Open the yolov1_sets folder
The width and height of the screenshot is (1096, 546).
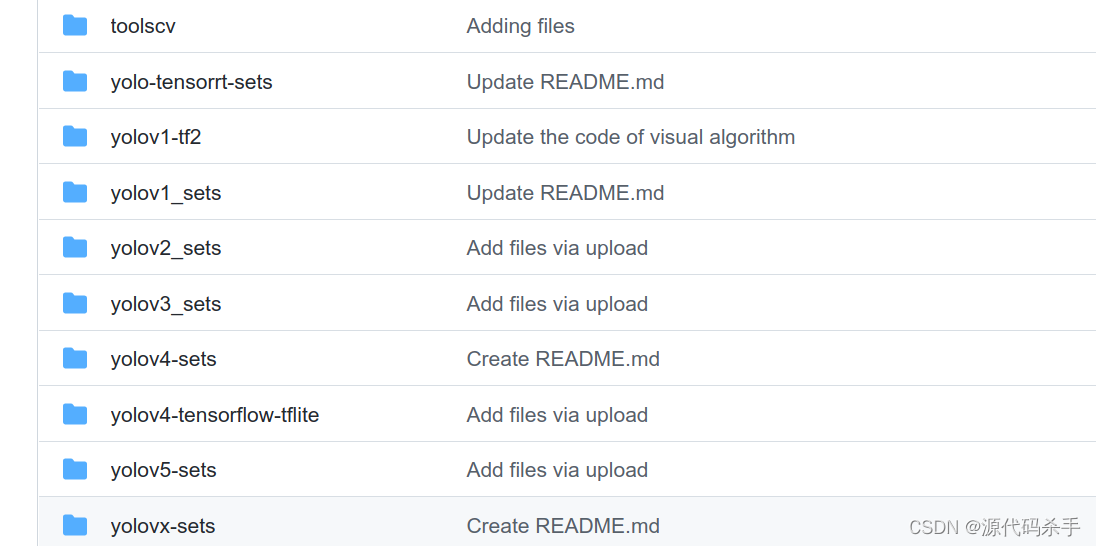point(166,193)
